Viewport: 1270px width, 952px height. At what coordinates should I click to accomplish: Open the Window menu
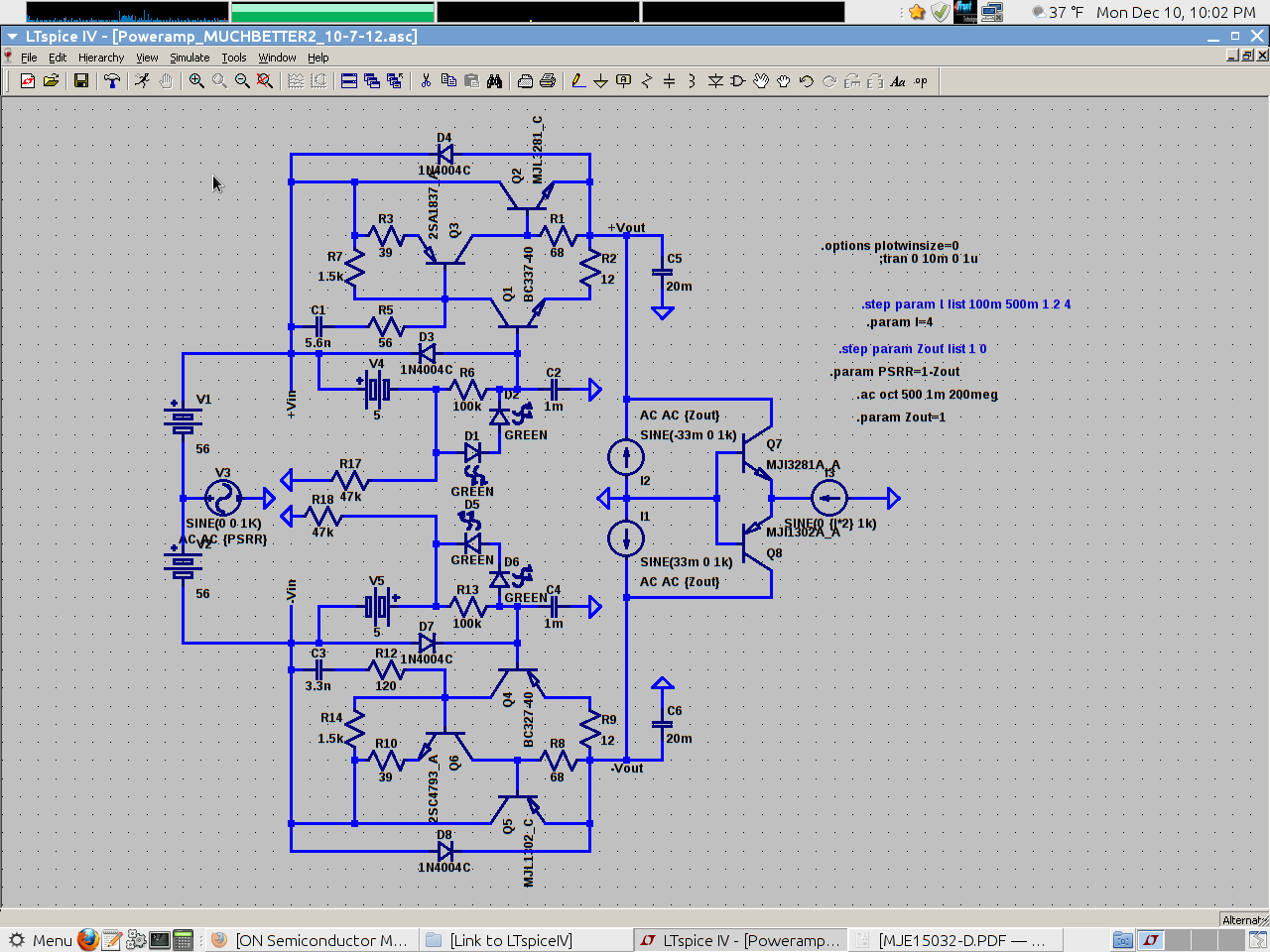click(x=277, y=58)
